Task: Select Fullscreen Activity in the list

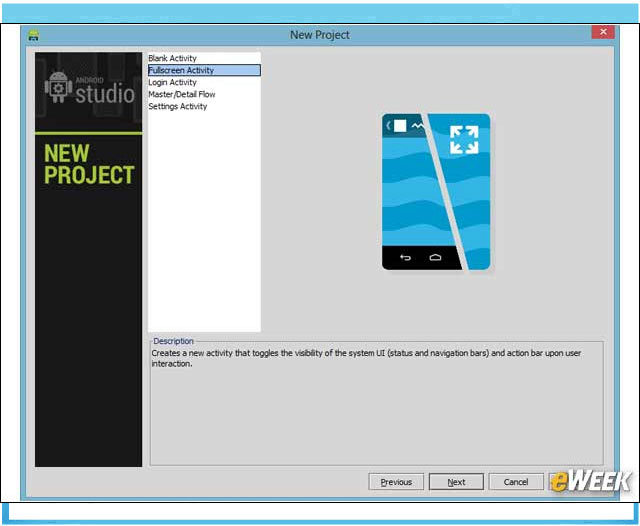Action: point(204,70)
